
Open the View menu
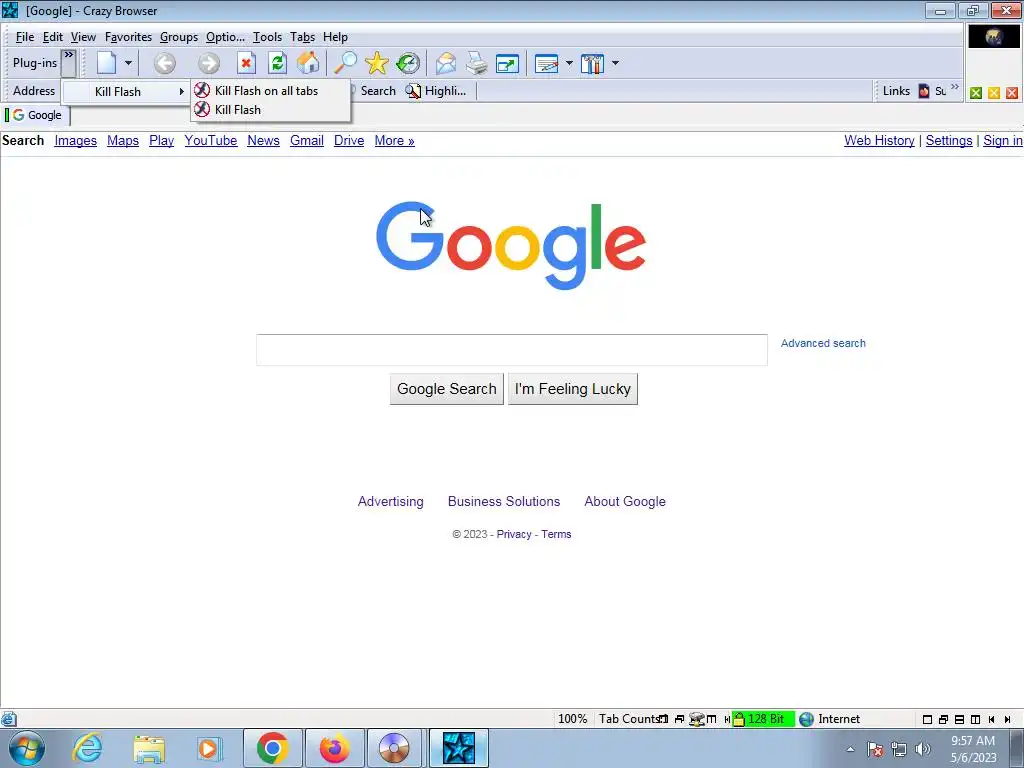coord(83,37)
